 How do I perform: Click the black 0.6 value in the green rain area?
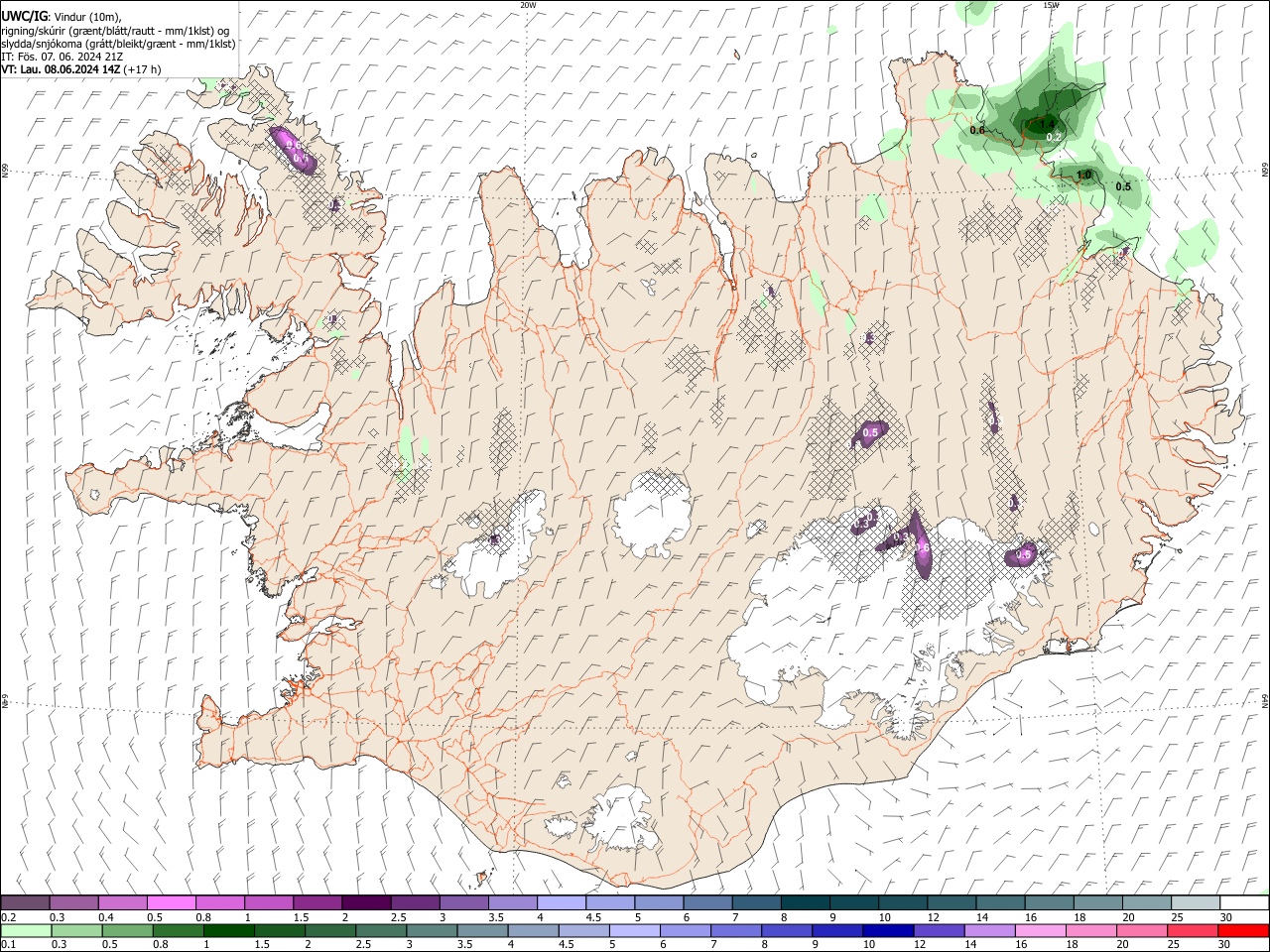click(977, 130)
